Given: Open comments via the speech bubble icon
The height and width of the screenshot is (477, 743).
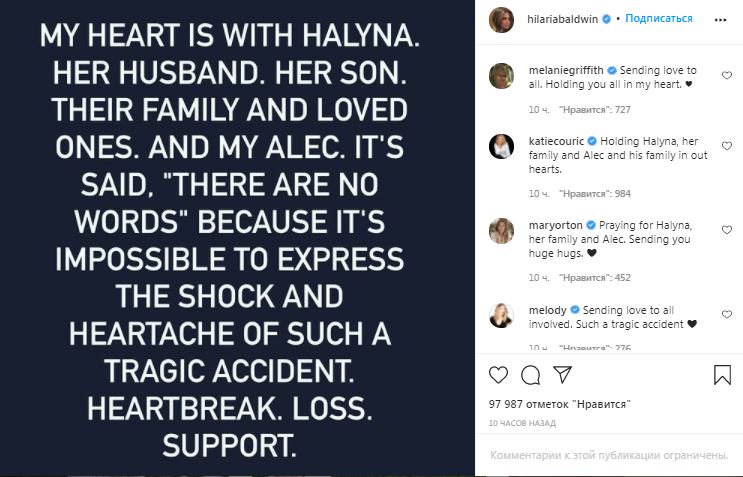Looking at the screenshot, I should pos(531,375).
